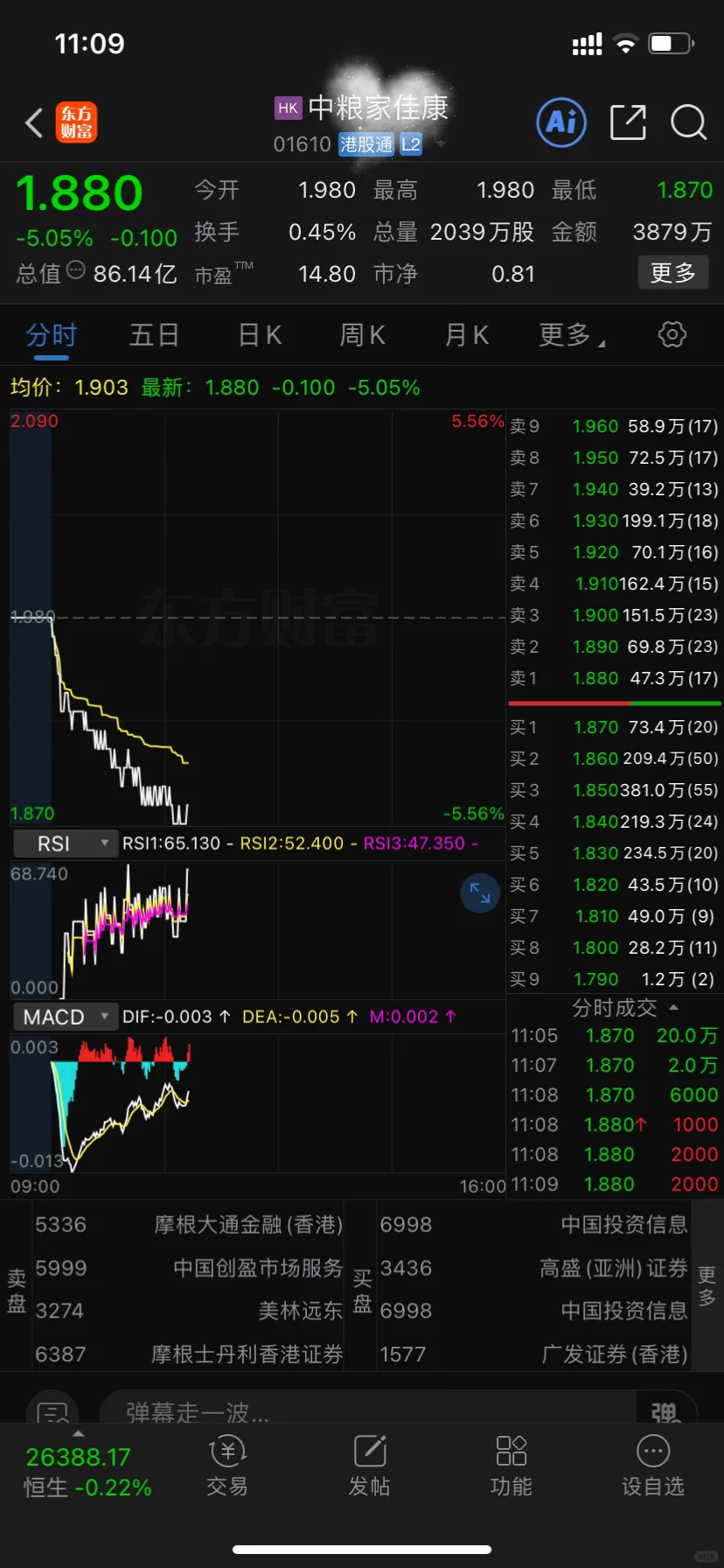
Task: Open chart settings gear icon
Action: (672, 334)
